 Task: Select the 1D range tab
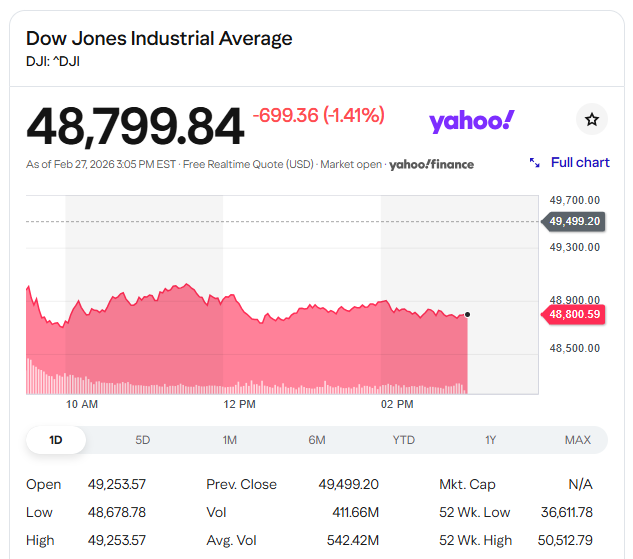pos(56,440)
